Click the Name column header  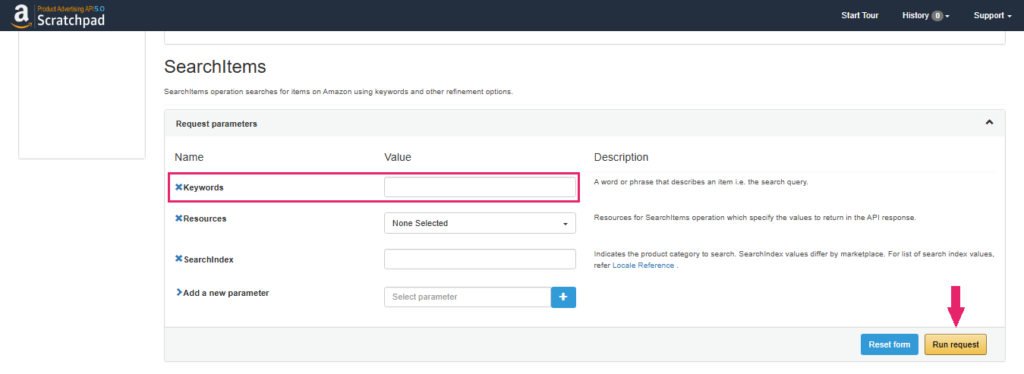tap(189, 157)
